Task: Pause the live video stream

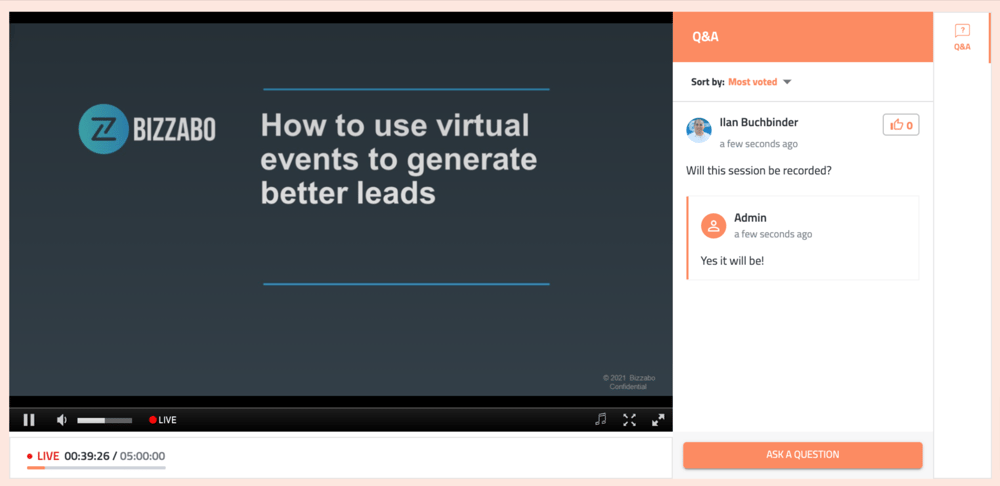Action: [x=29, y=420]
